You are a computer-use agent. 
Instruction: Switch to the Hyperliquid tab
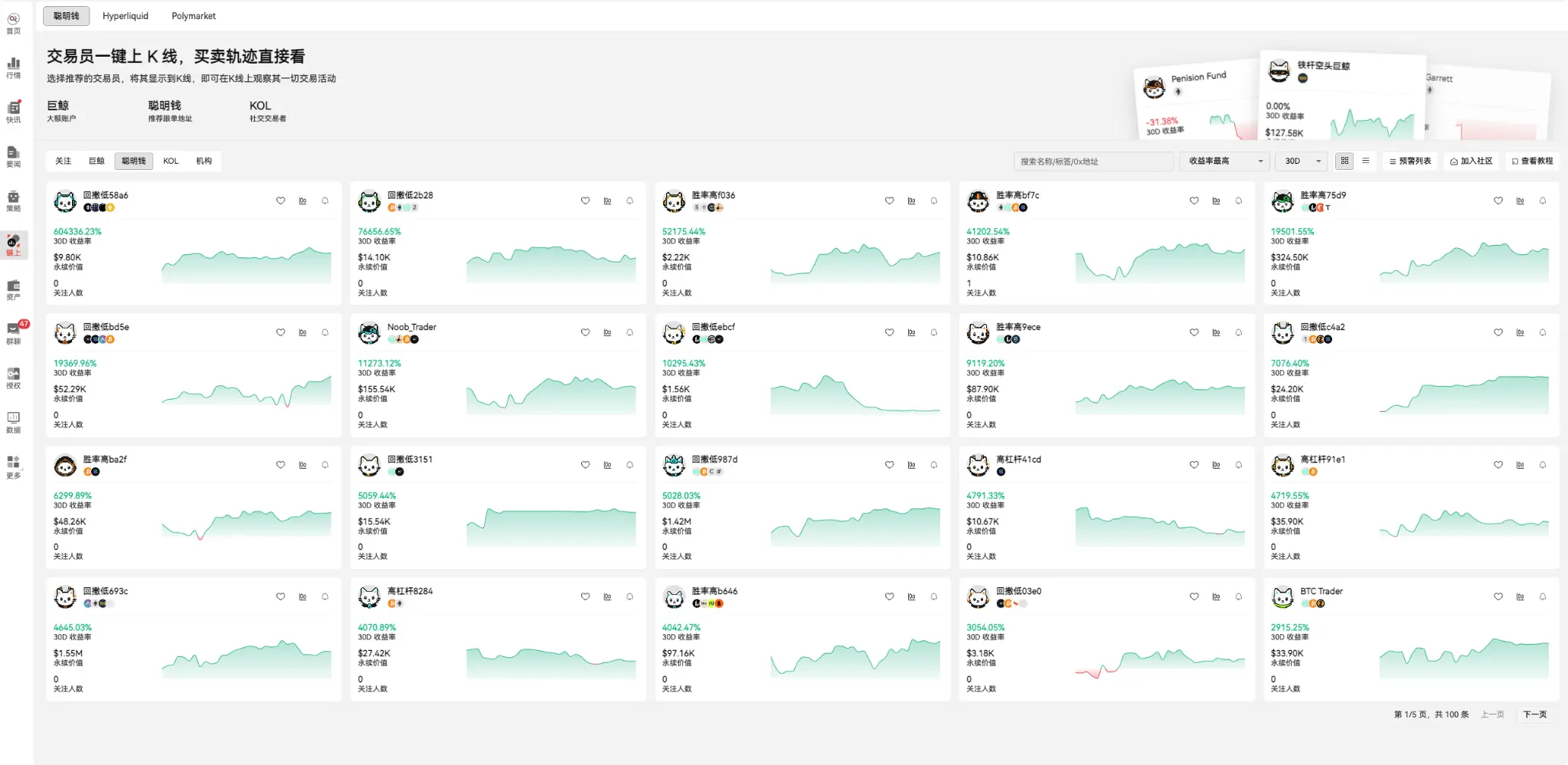point(126,15)
